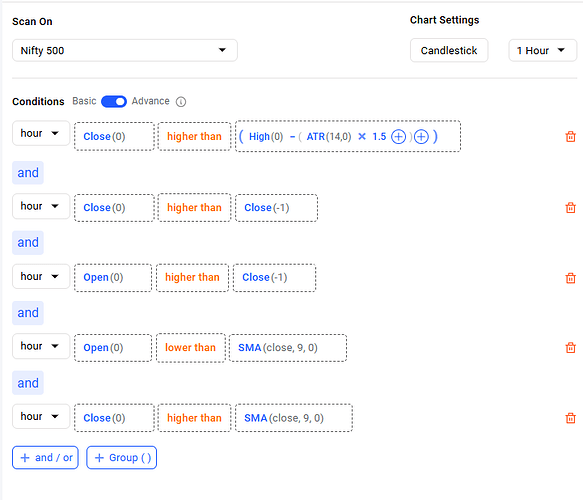Open the hour dropdown for Close(0) higher than Close(-1)
The height and width of the screenshot is (500, 583).
41,206
